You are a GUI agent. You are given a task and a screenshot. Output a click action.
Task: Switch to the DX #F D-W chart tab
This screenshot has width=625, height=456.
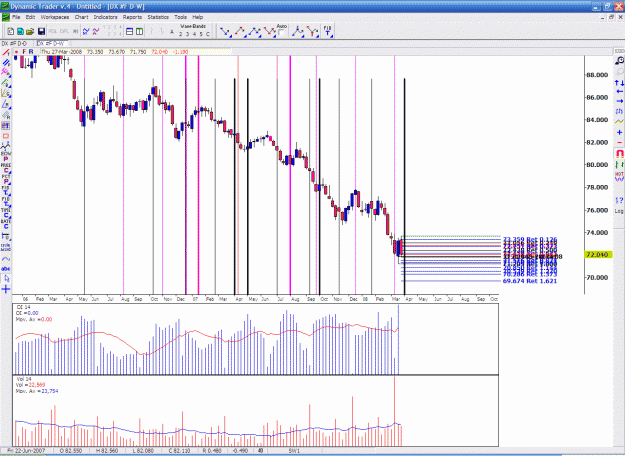click(50, 43)
